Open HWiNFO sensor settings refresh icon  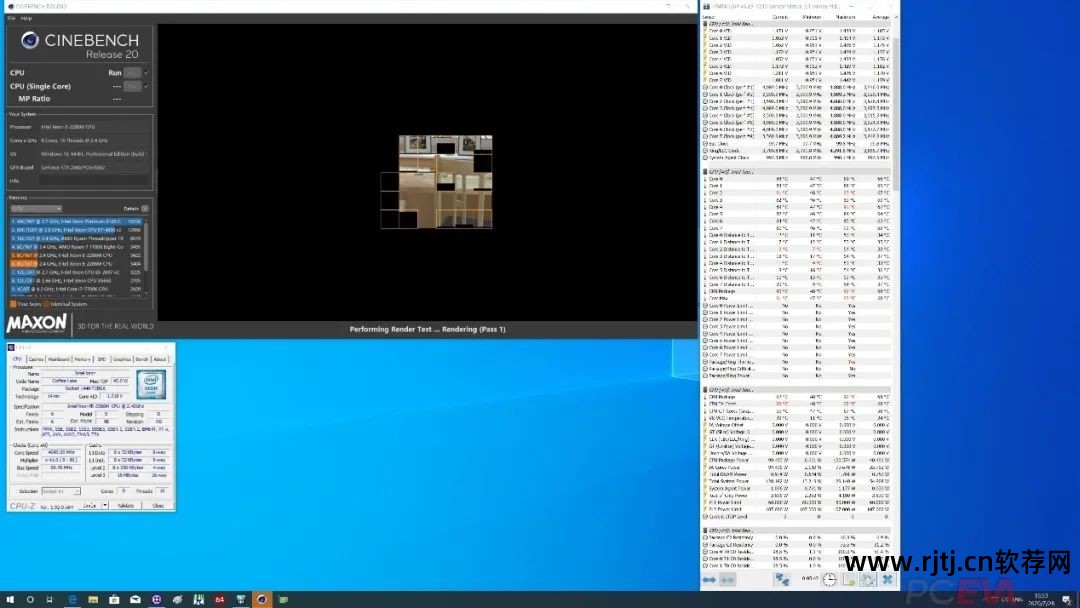pyautogui.click(x=868, y=580)
